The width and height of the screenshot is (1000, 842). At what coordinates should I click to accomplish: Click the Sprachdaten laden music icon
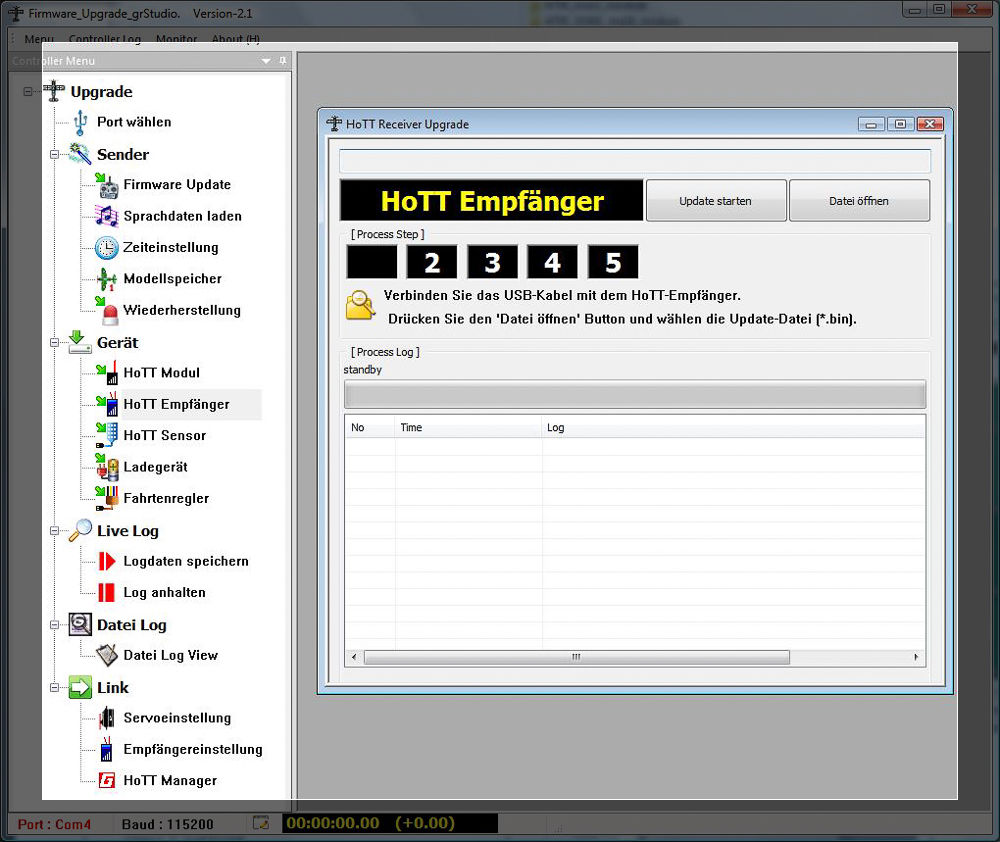click(106, 216)
